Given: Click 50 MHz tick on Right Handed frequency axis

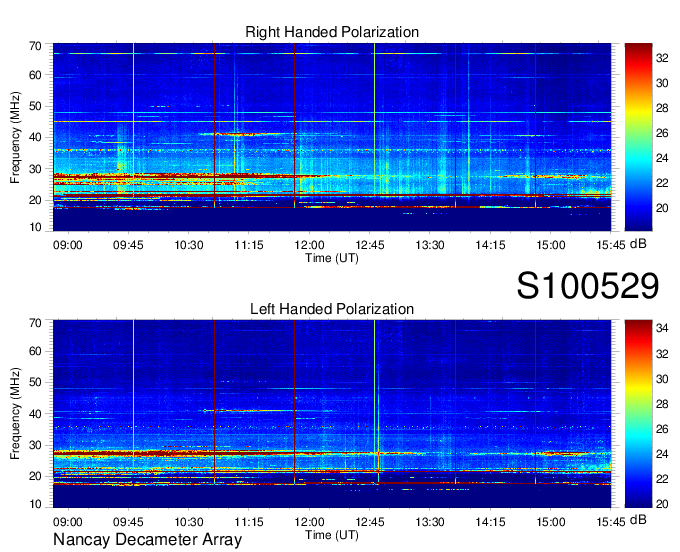Looking at the screenshot, I should [x=35, y=106].
